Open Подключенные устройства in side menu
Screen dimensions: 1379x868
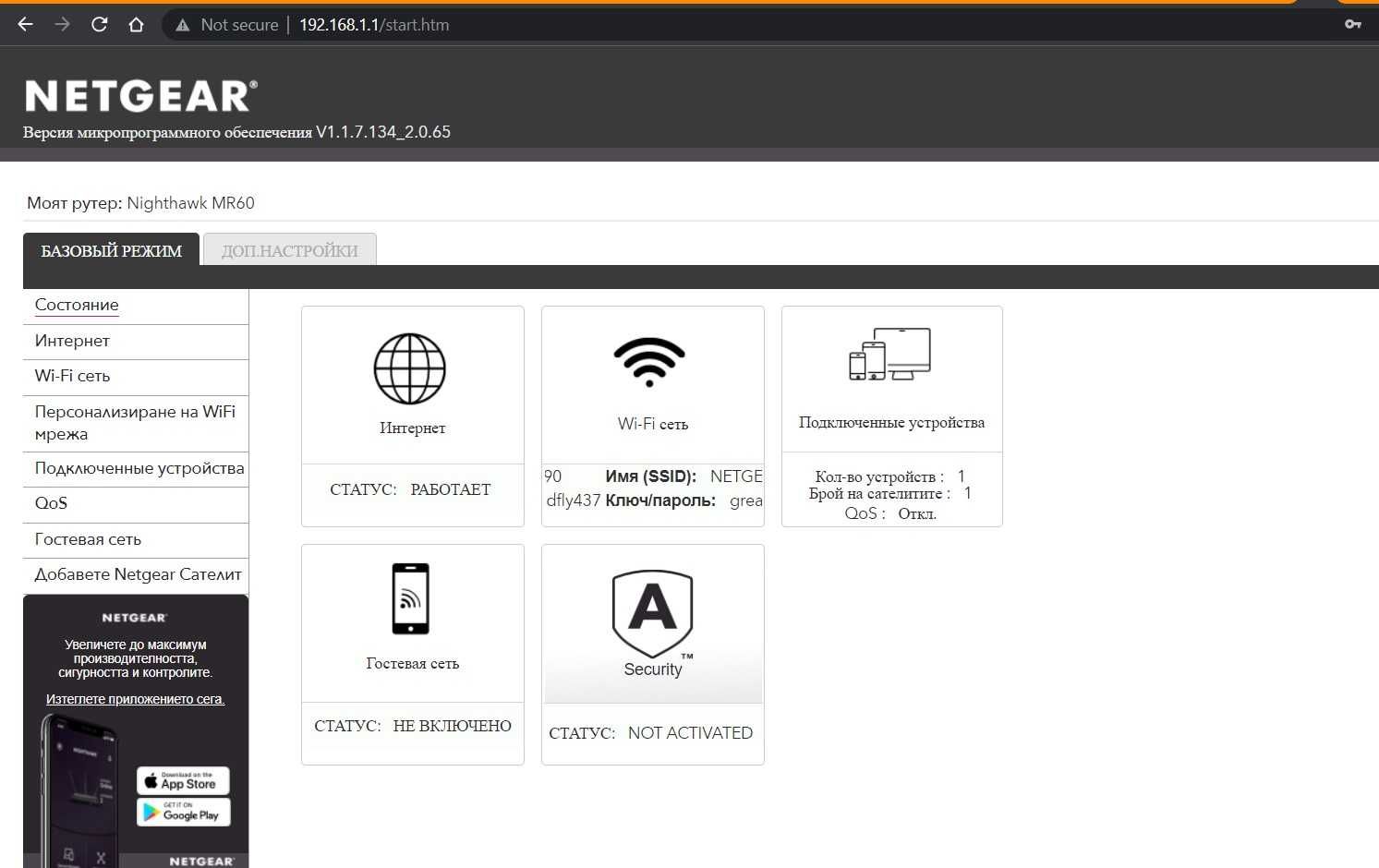(139, 468)
